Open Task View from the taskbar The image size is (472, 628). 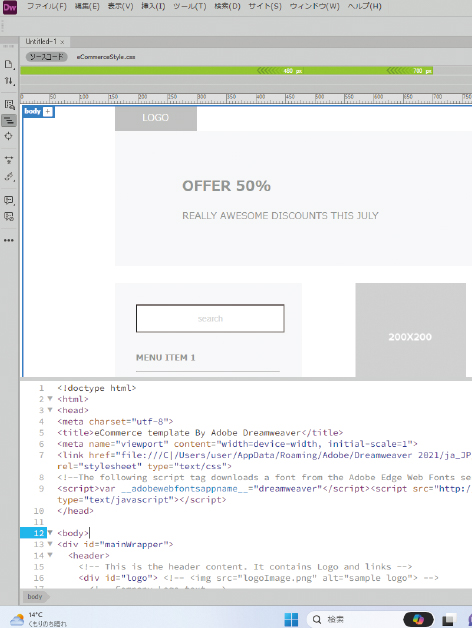click(450, 620)
